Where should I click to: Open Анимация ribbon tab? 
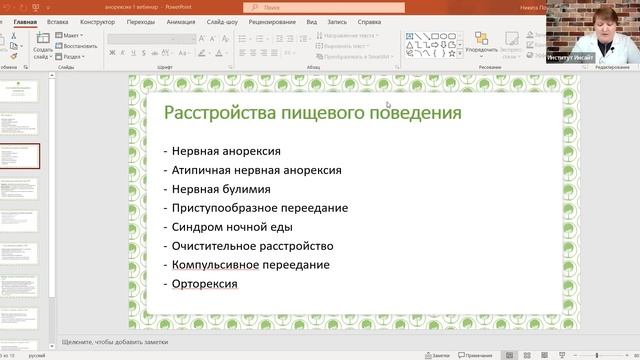(180, 22)
